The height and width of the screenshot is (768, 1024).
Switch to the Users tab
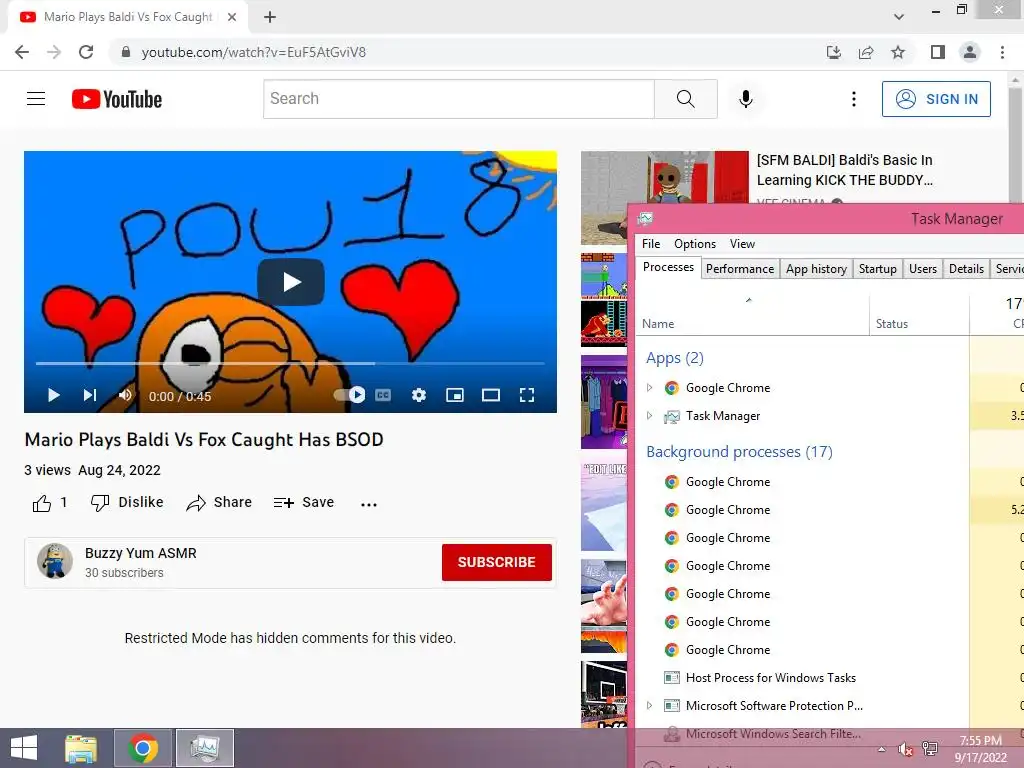coord(923,268)
